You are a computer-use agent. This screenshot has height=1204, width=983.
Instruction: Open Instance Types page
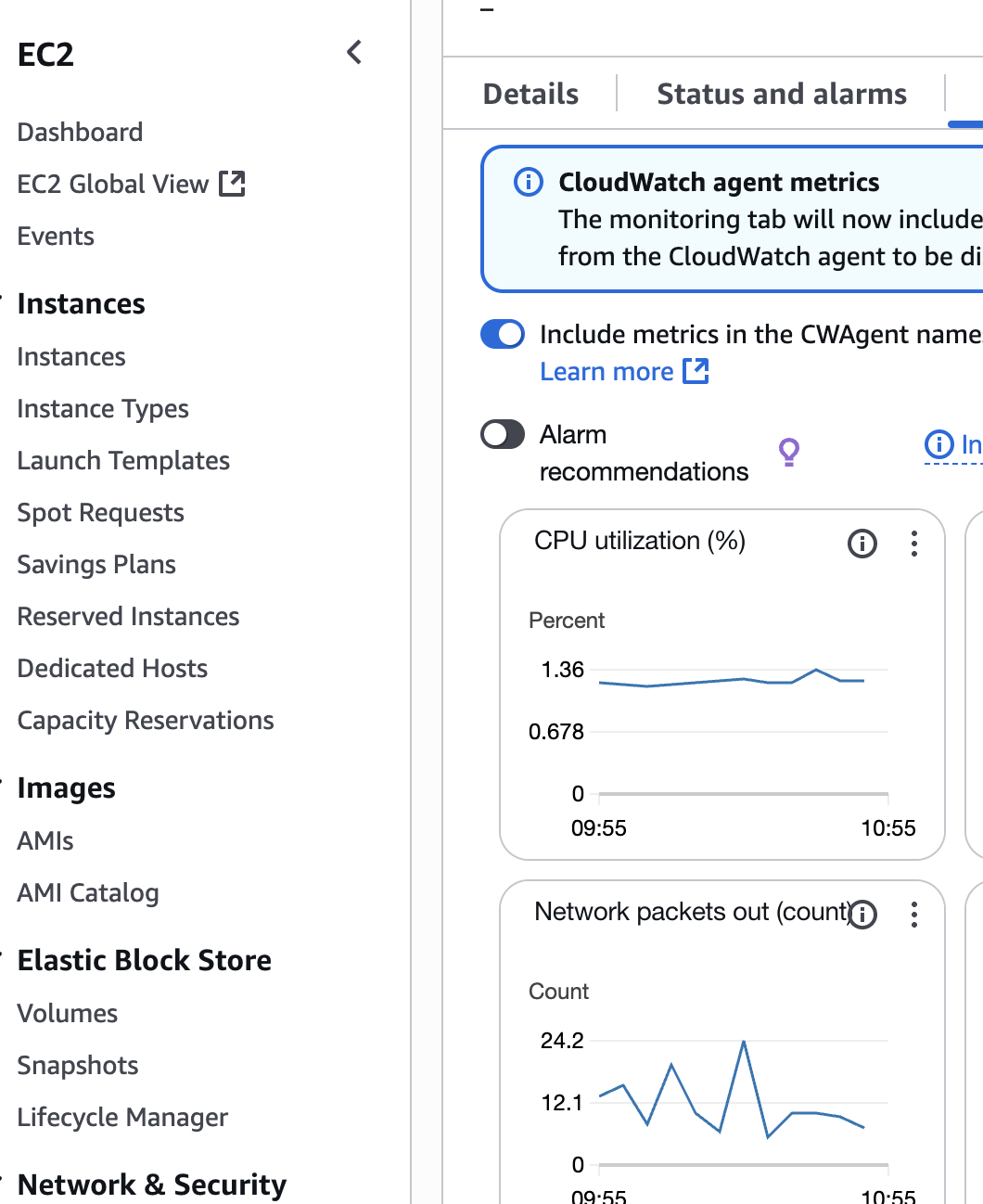(x=103, y=408)
